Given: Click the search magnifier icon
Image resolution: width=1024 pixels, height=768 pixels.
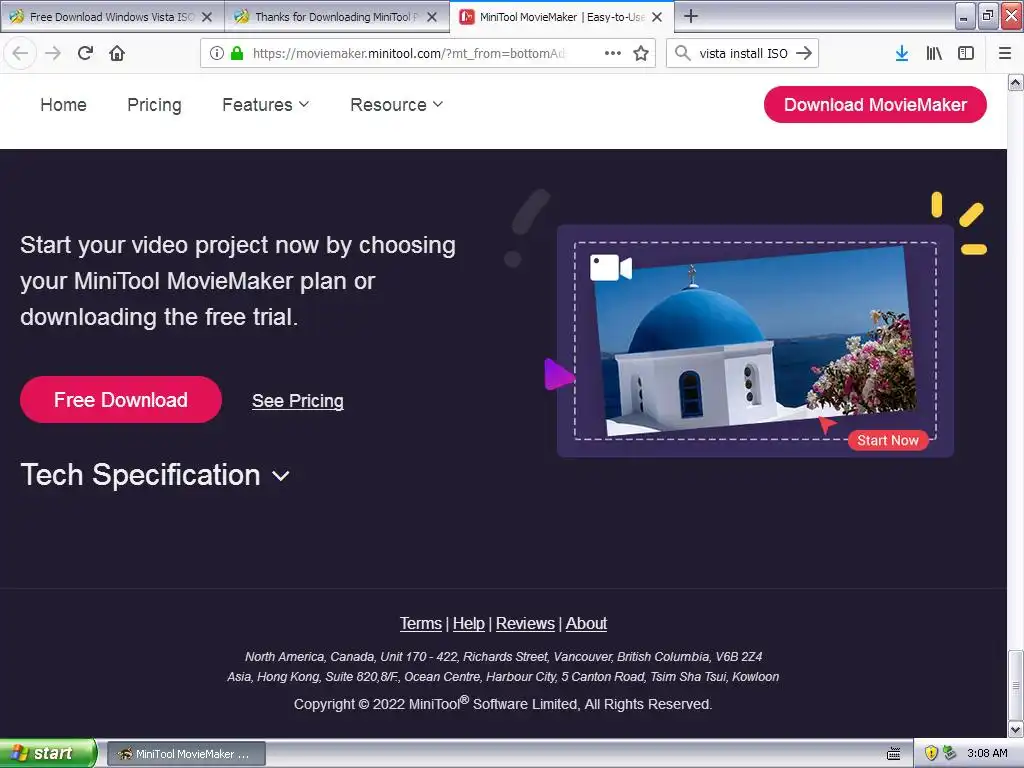Looking at the screenshot, I should [x=682, y=53].
